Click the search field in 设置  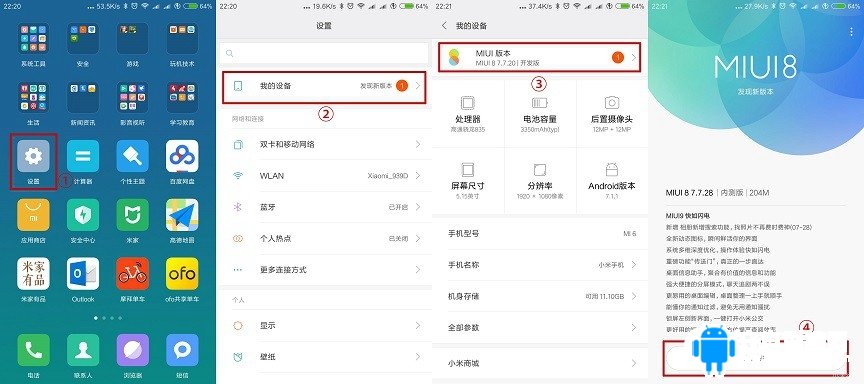click(x=324, y=53)
